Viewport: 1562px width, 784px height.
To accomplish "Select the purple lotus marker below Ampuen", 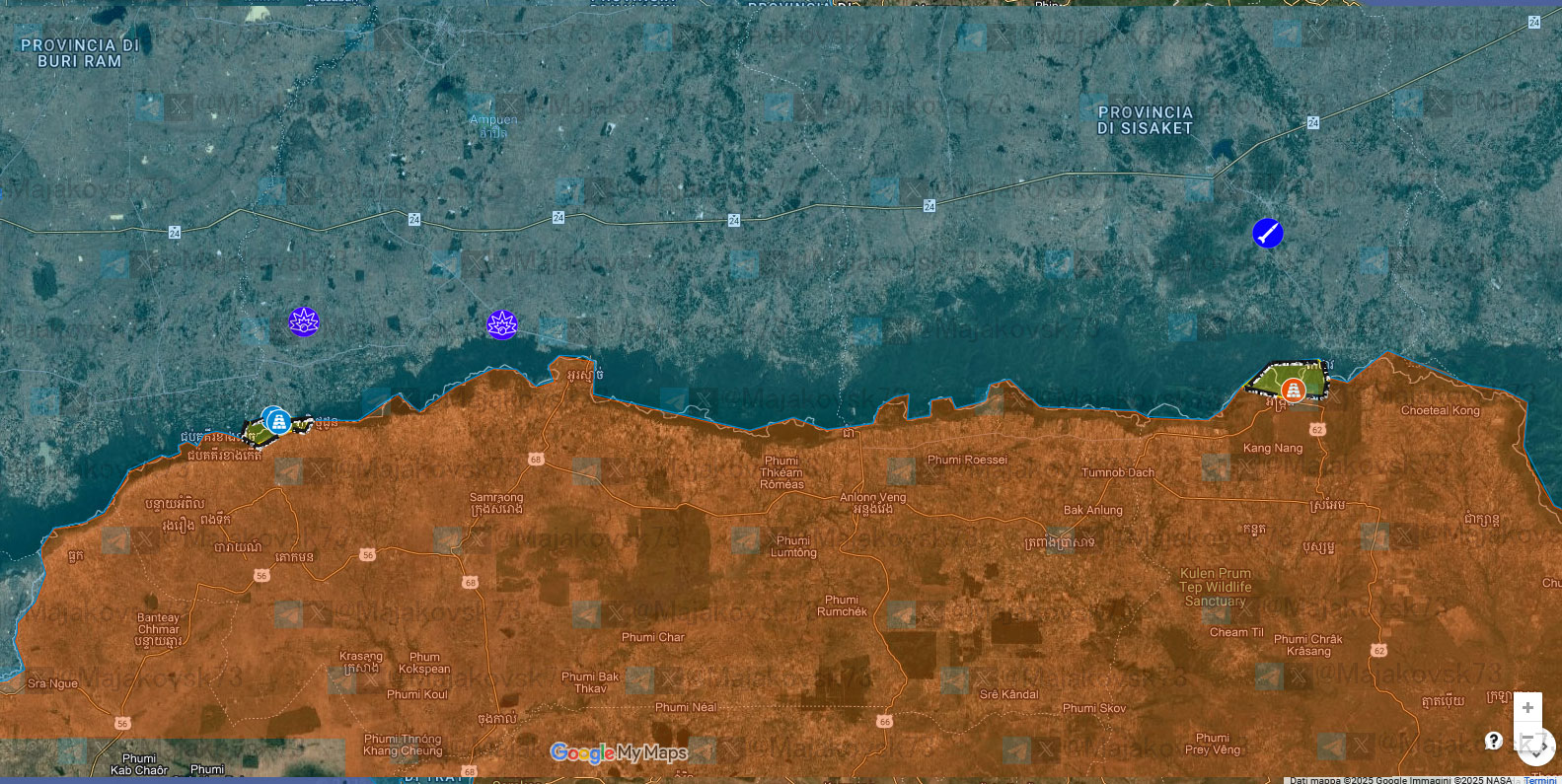I will tap(502, 324).
